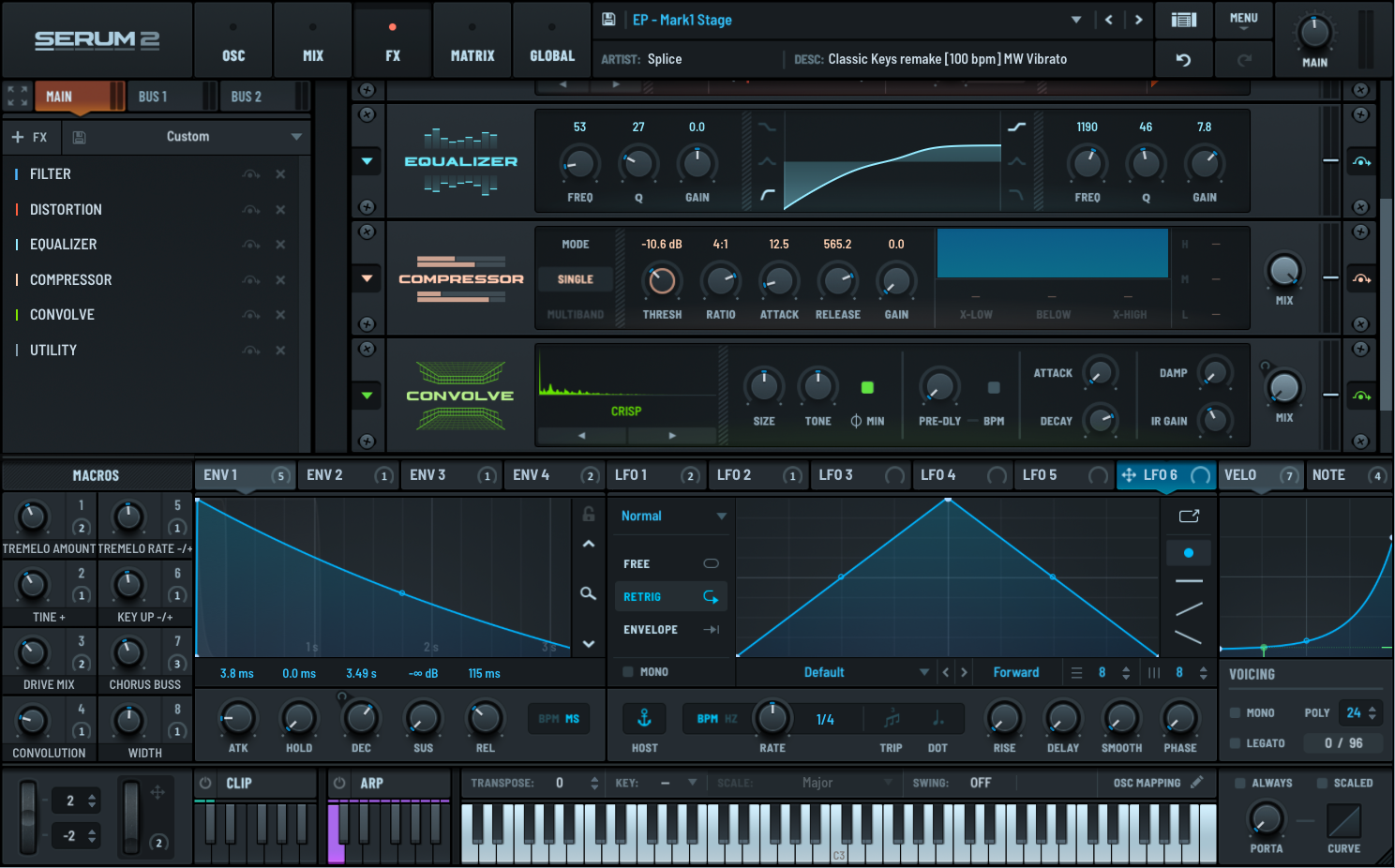1395x868 pixels.
Task: Click the Retrig LFO trigger button
Action: tap(669, 597)
